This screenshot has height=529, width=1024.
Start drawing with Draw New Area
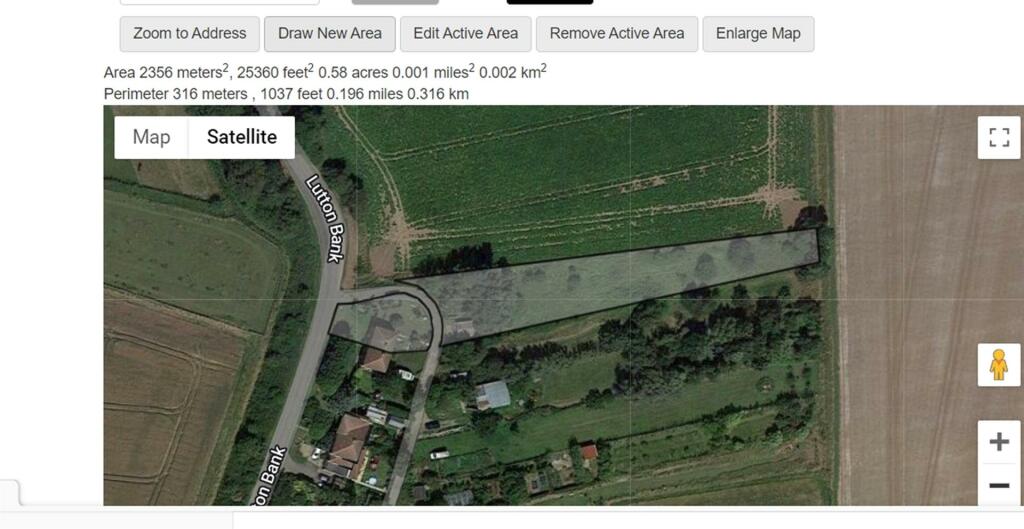pyautogui.click(x=330, y=33)
